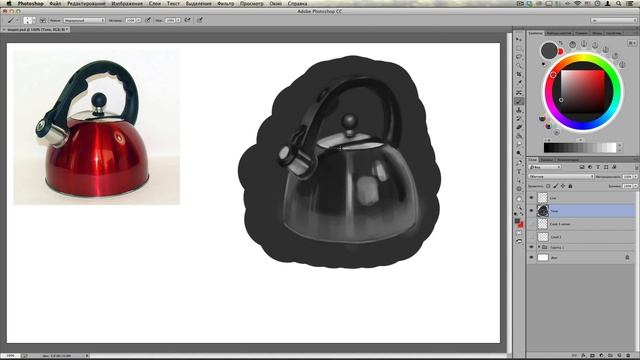Toggle lock all padlock icon in Layers panel

570,186
